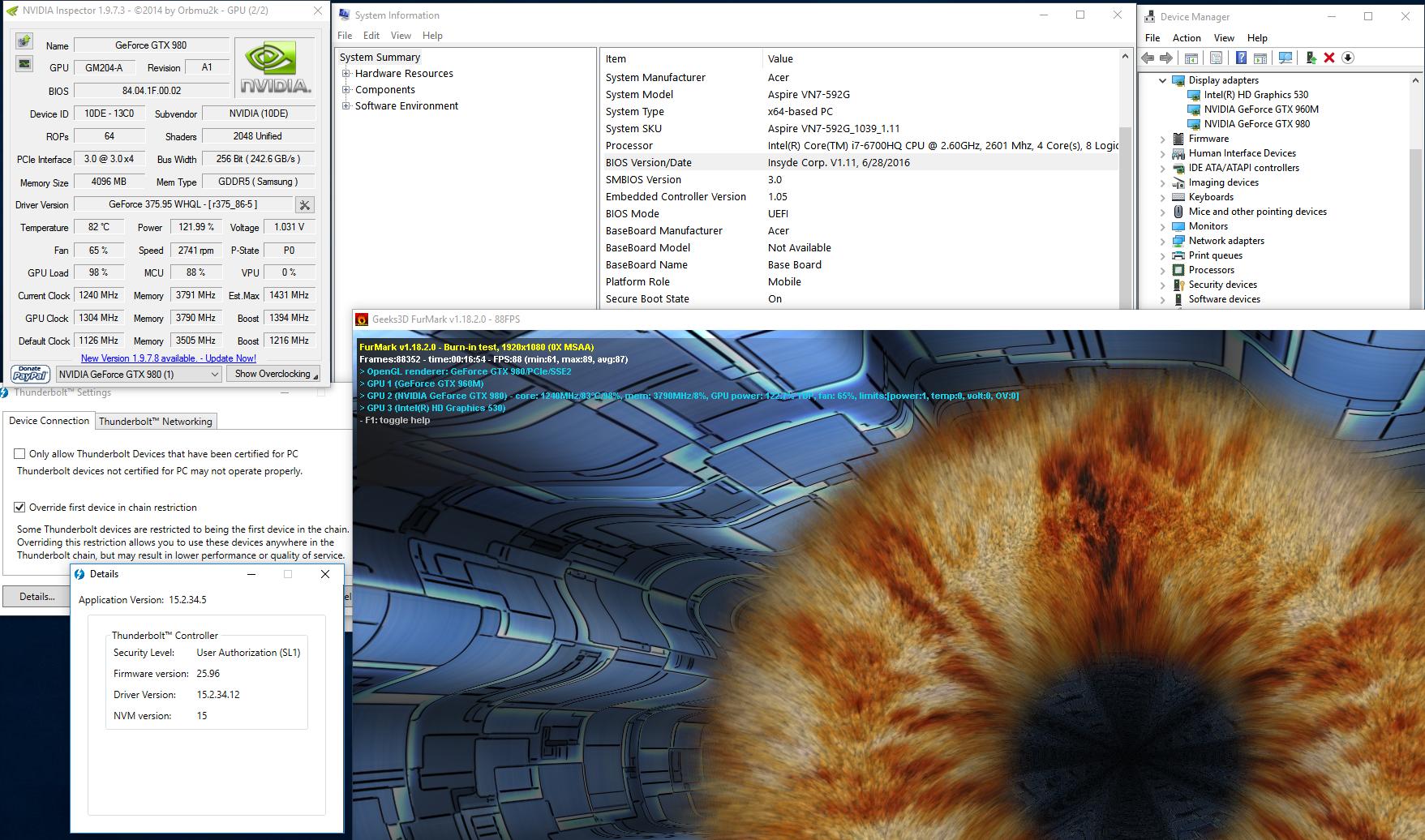
Task: Click the red X Uninstall device icon
Action: click(1329, 58)
